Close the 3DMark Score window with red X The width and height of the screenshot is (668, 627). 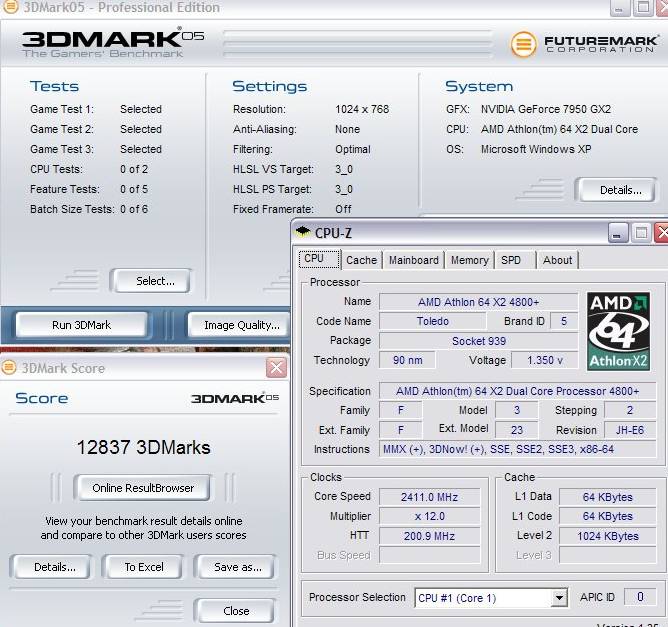click(276, 368)
